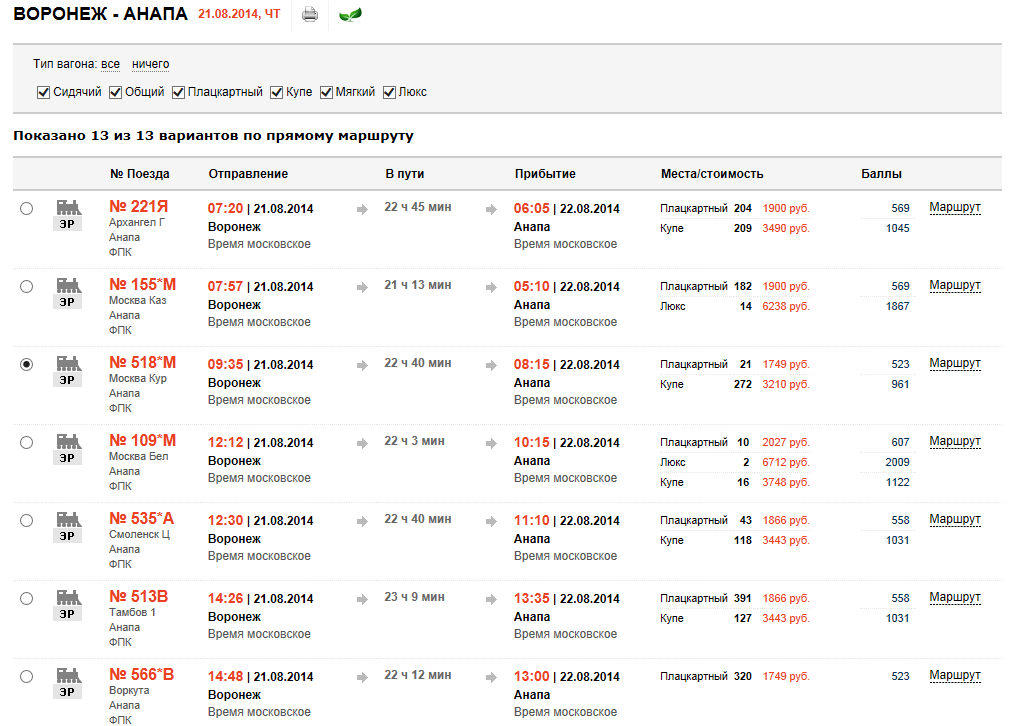Click the 'В пути' column header
The width and height of the screenshot is (1026, 726).
404,174
